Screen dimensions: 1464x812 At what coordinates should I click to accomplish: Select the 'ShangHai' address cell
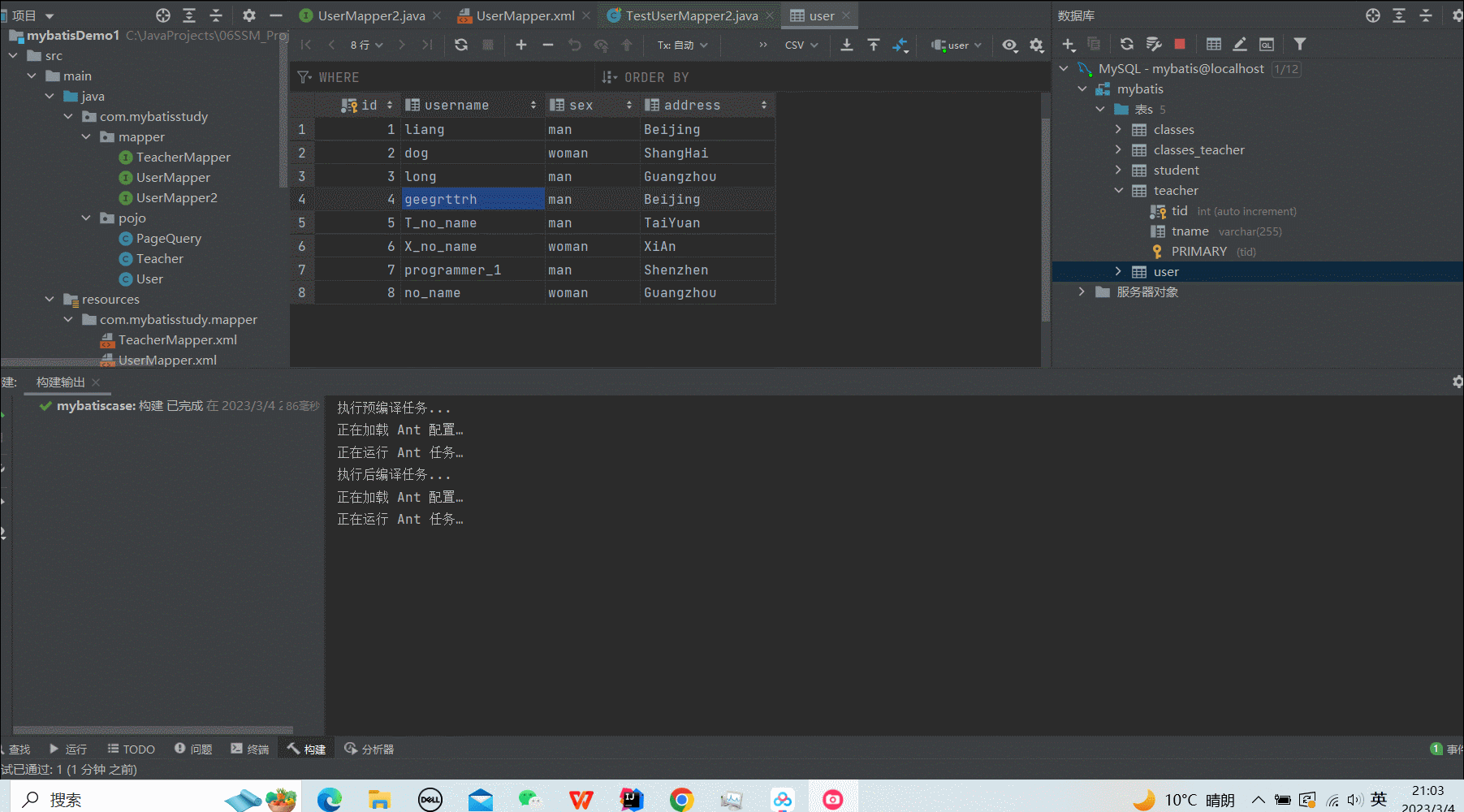707,153
